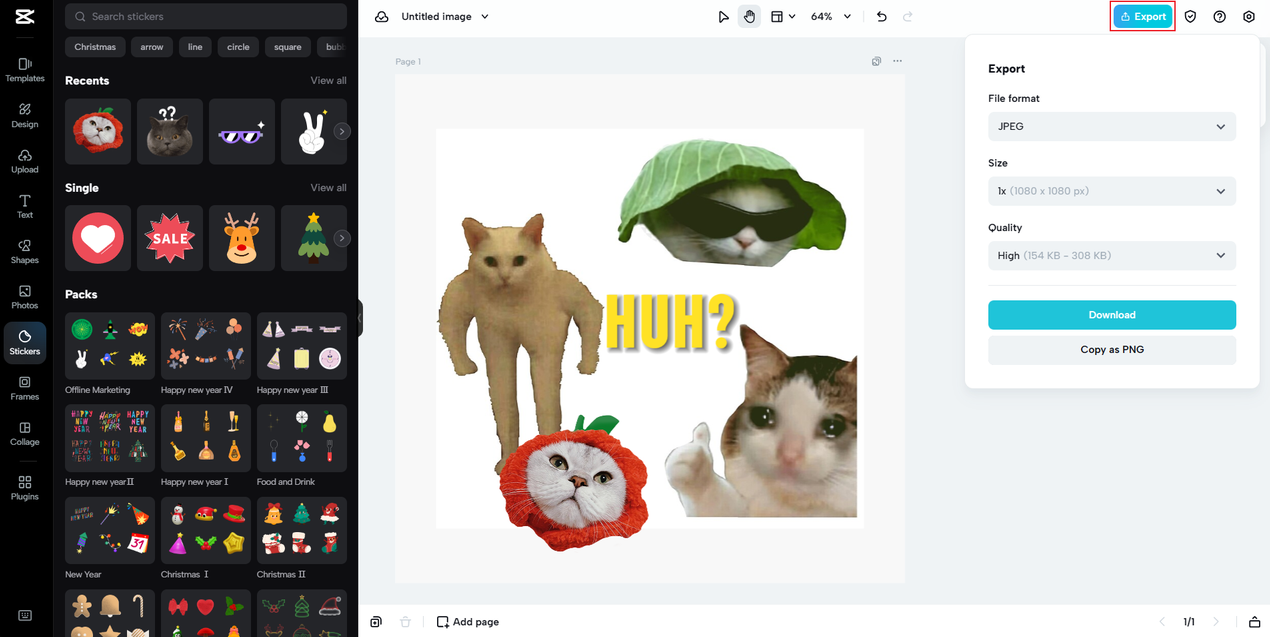Open the Untitled image title dropdown
This screenshot has height=637, width=1270.
(445, 17)
